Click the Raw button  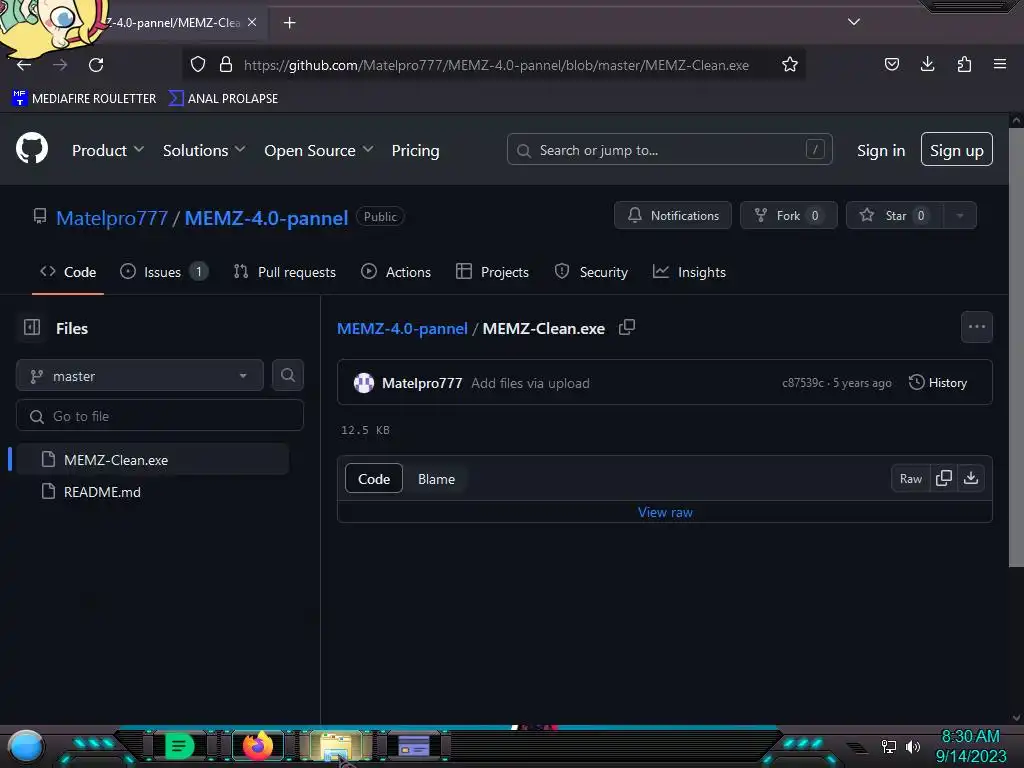click(910, 479)
